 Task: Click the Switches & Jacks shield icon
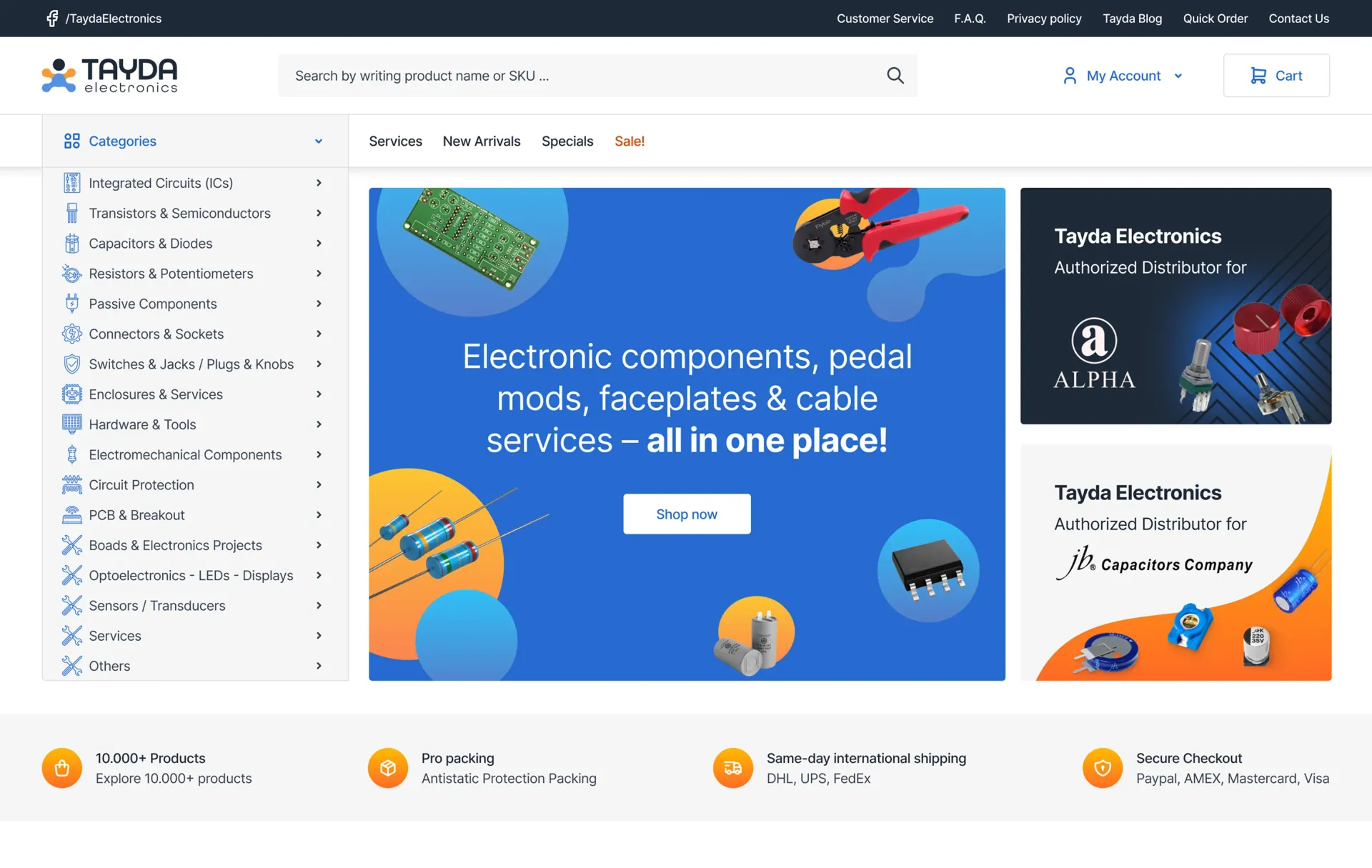(72, 364)
